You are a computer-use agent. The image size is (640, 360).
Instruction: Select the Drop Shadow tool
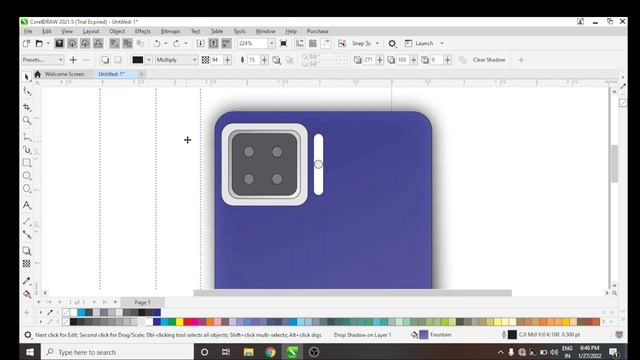[x=27, y=251]
